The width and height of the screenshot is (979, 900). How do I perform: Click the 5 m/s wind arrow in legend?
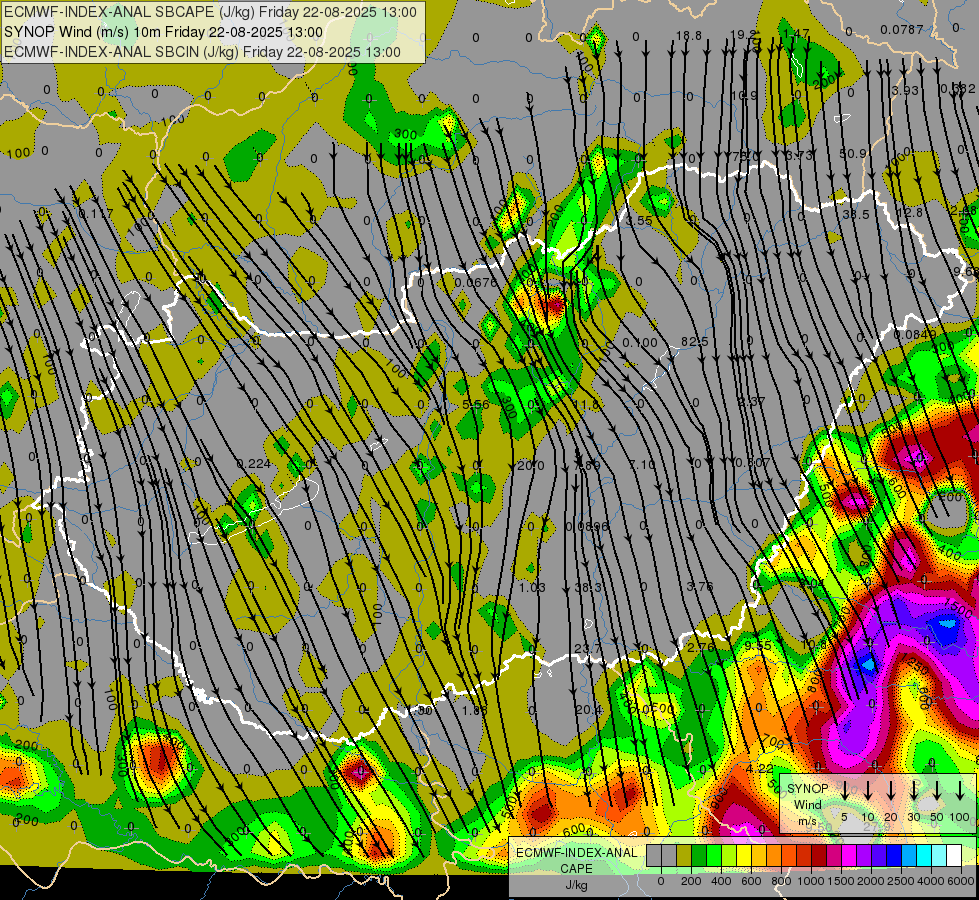click(845, 790)
